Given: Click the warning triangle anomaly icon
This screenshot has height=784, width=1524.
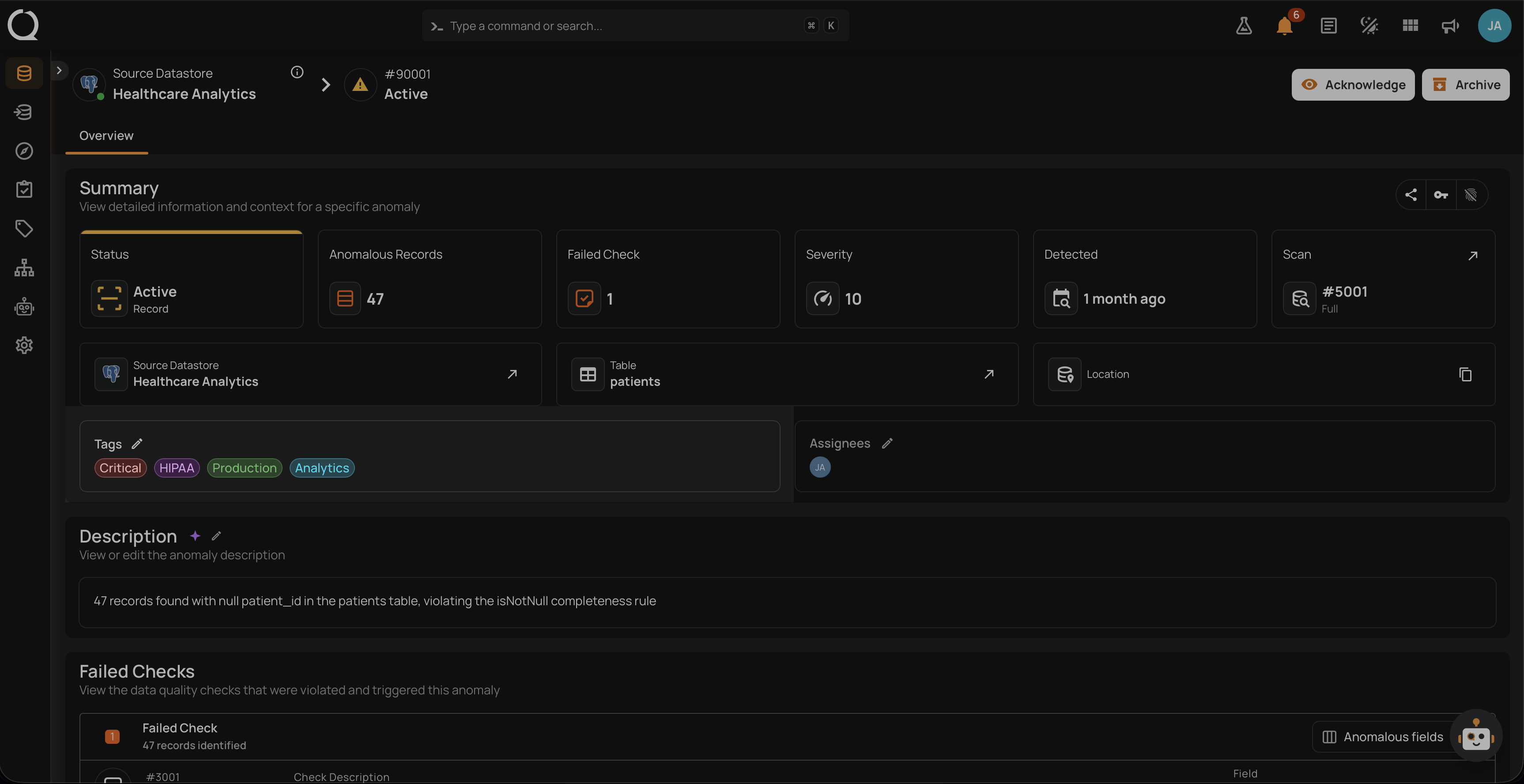Looking at the screenshot, I should (x=360, y=85).
